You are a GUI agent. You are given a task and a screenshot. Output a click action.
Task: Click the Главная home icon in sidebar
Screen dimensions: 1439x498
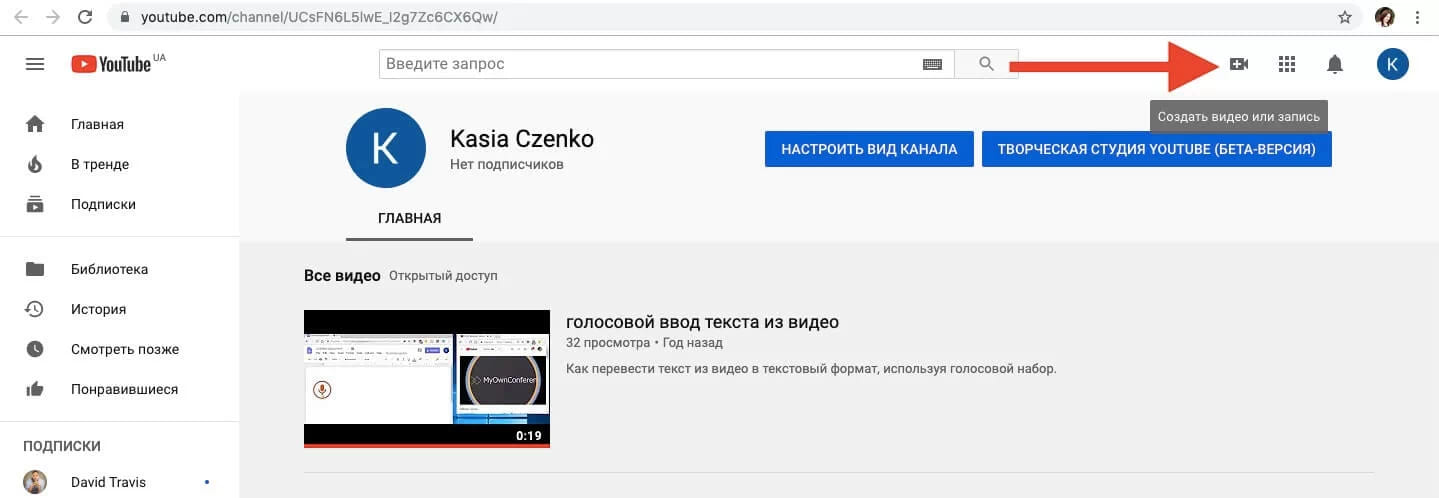[x=35, y=125]
